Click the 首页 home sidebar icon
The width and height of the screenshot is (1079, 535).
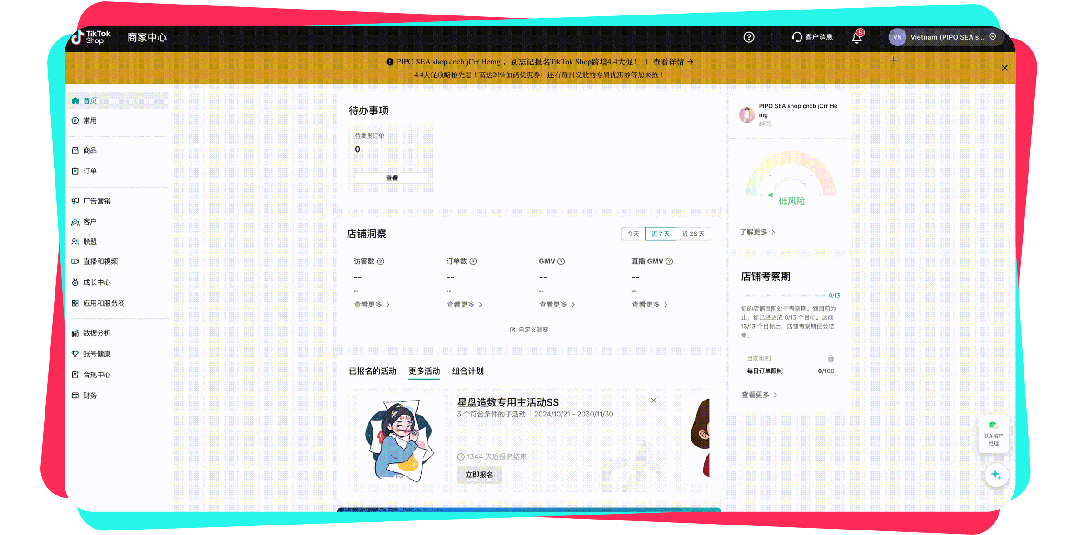pos(75,101)
